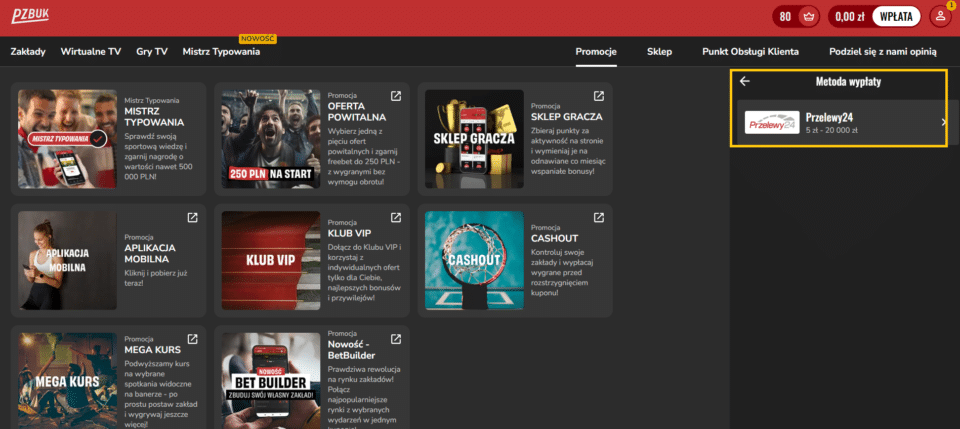Open the Mistrz Typowania promo image
The height and width of the screenshot is (429, 960).
[x=67, y=139]
